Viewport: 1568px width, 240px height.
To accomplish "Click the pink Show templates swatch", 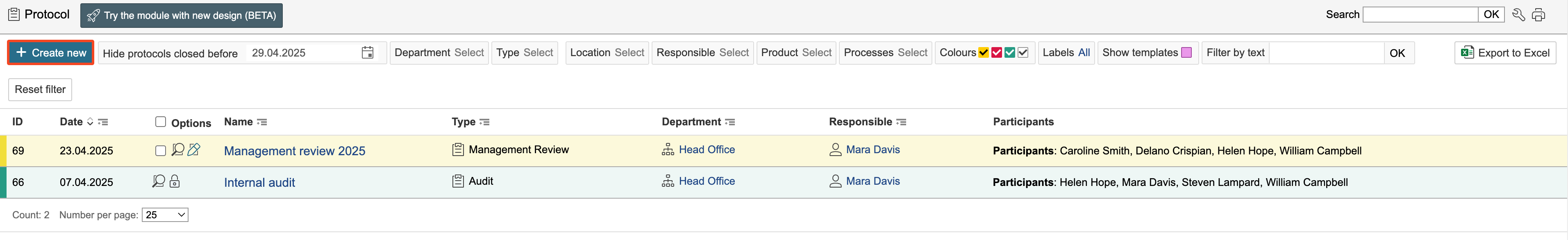I will [x=1186, y=53].
